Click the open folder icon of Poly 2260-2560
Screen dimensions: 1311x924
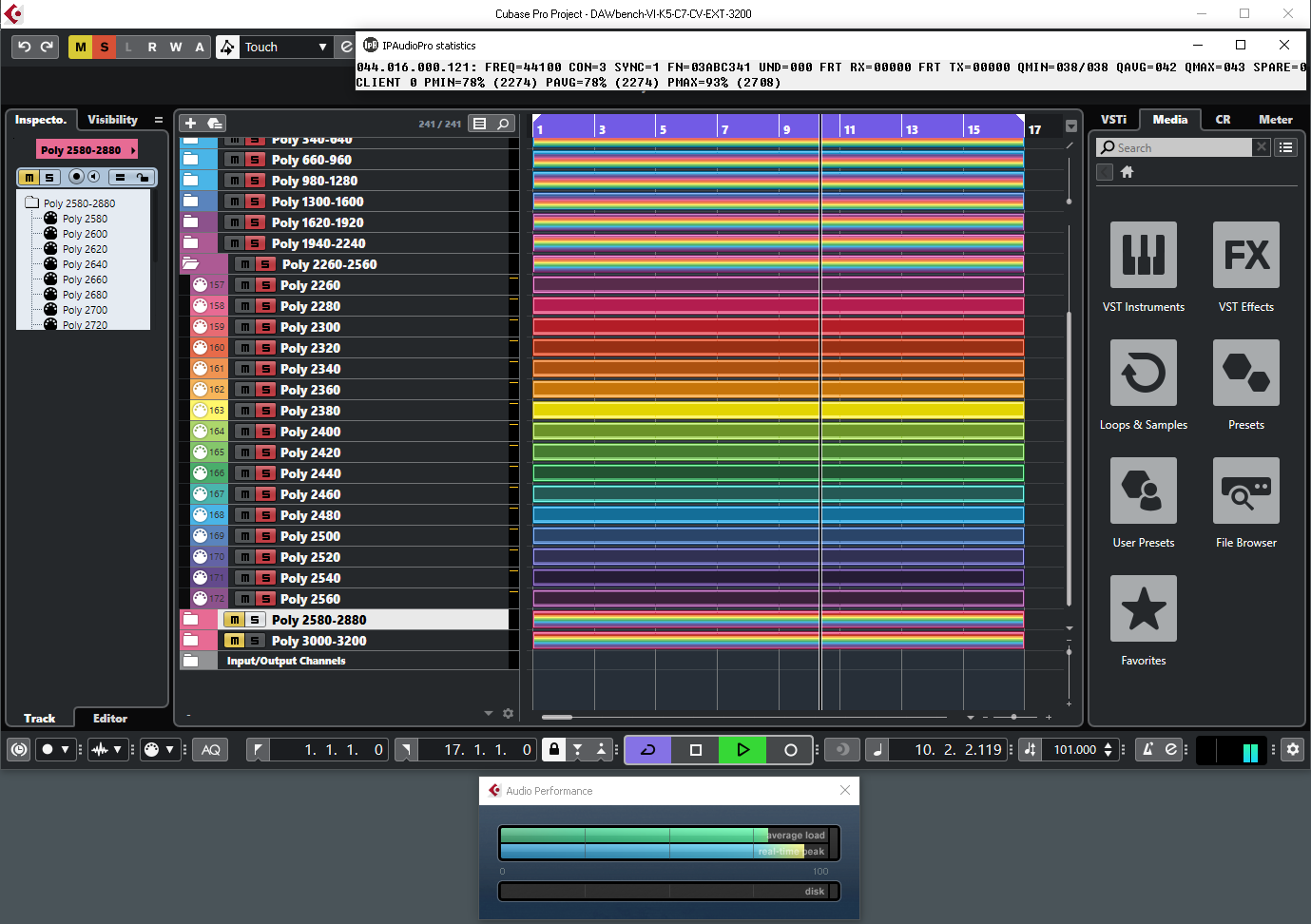point(190,264)
